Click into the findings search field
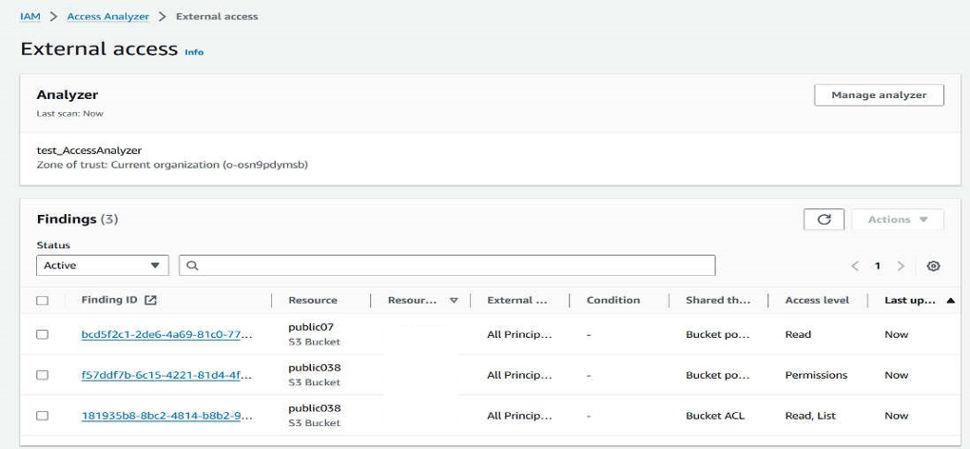970x449 pixels. pos(450,266)
